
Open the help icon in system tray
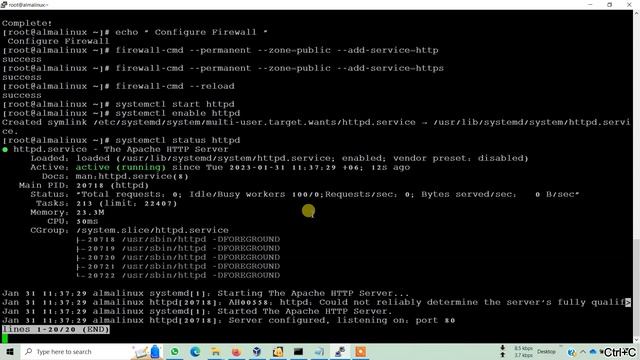coord(571,352)
